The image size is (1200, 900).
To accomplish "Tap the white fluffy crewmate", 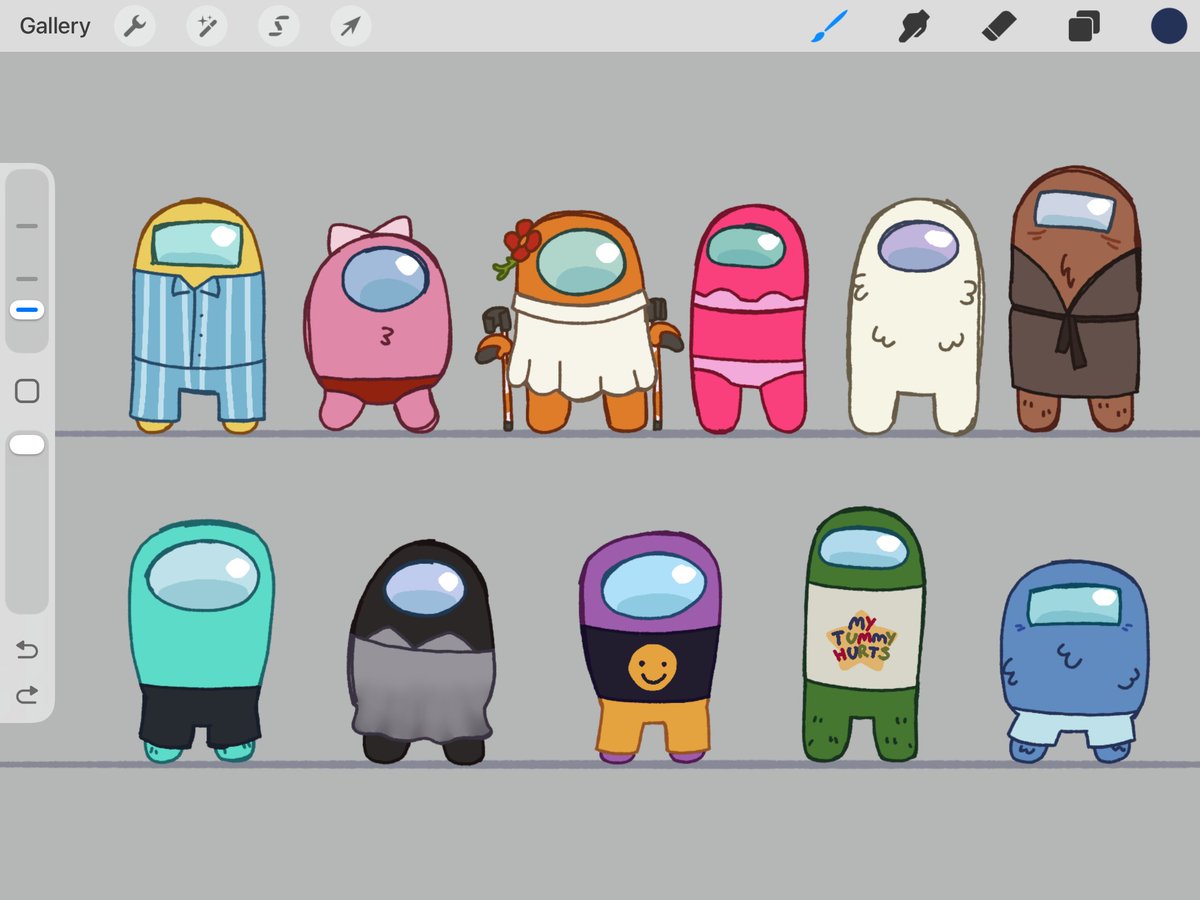I will 915,318.
